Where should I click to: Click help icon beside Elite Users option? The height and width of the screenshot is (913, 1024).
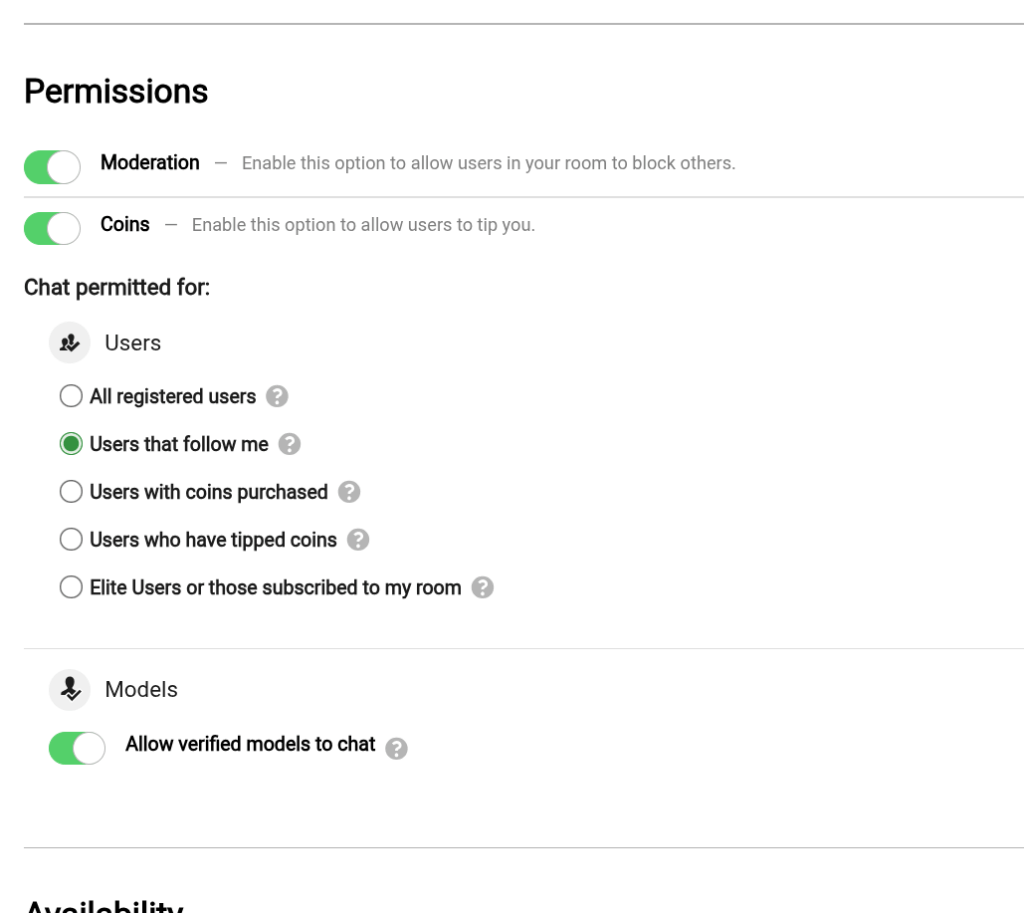[482, 588]
